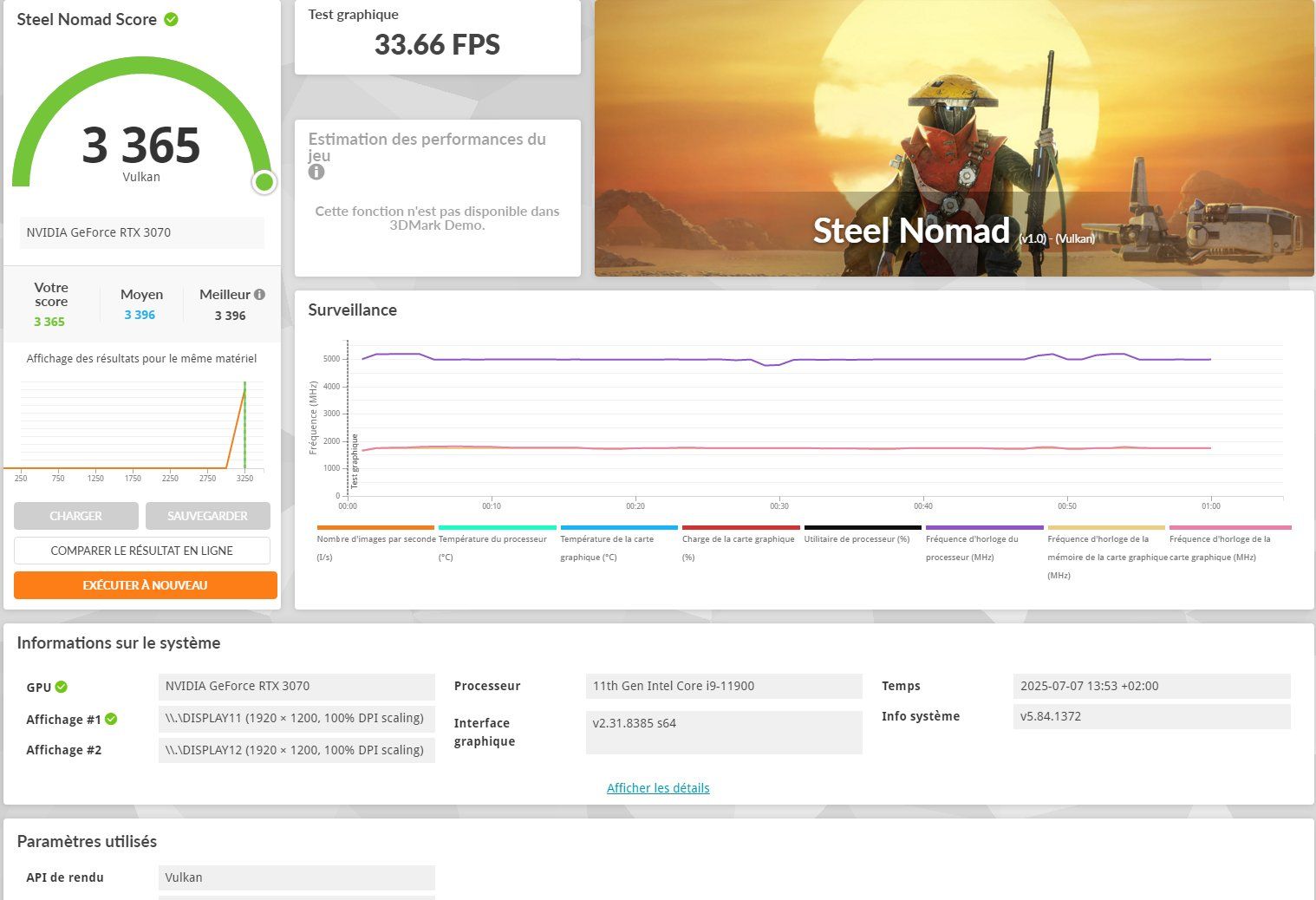Toggle Température de la carte graphique legend

pyautogui.click(x=619, y=527)
